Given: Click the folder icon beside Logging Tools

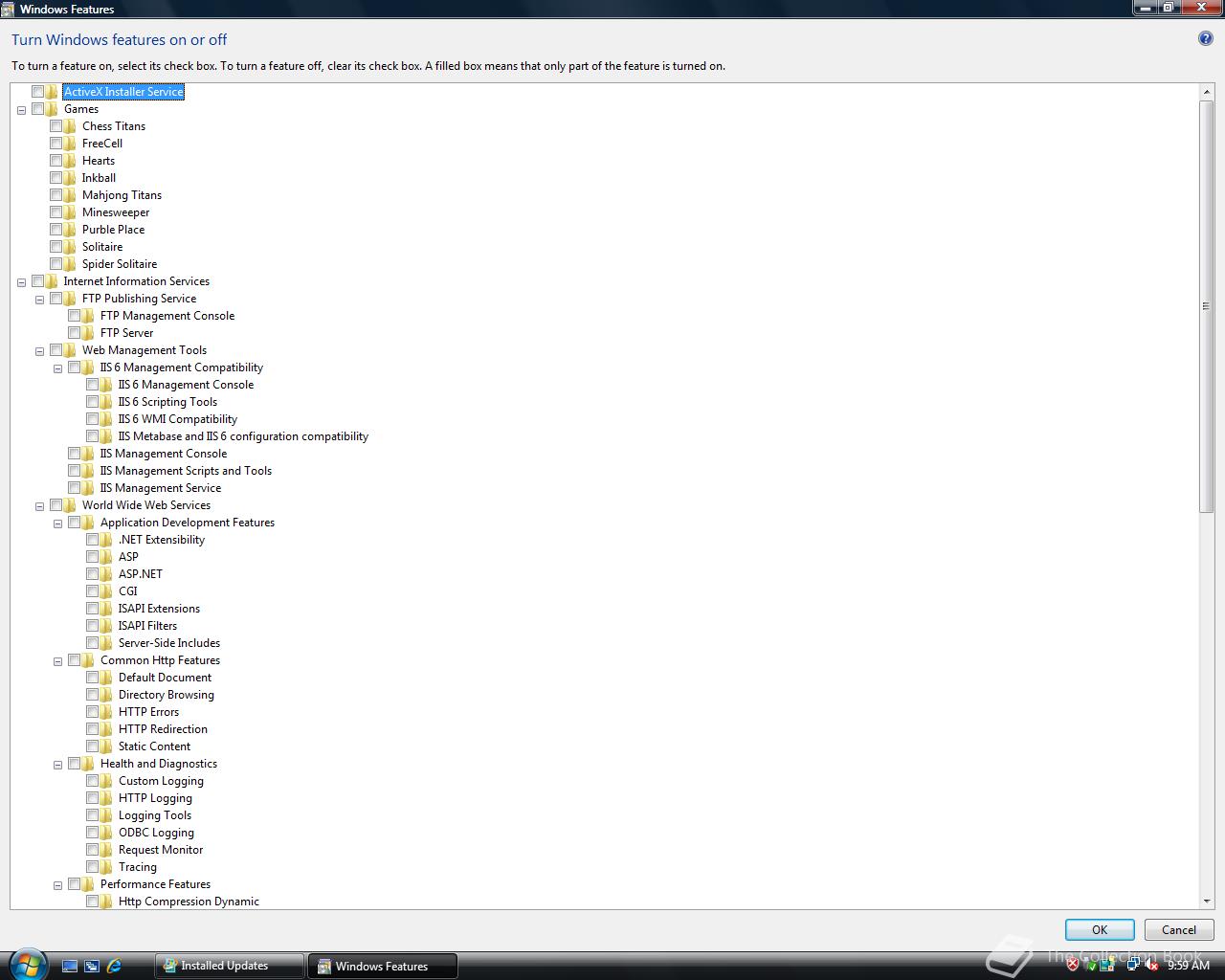Looking at the screenshot, I should [105, 815].
